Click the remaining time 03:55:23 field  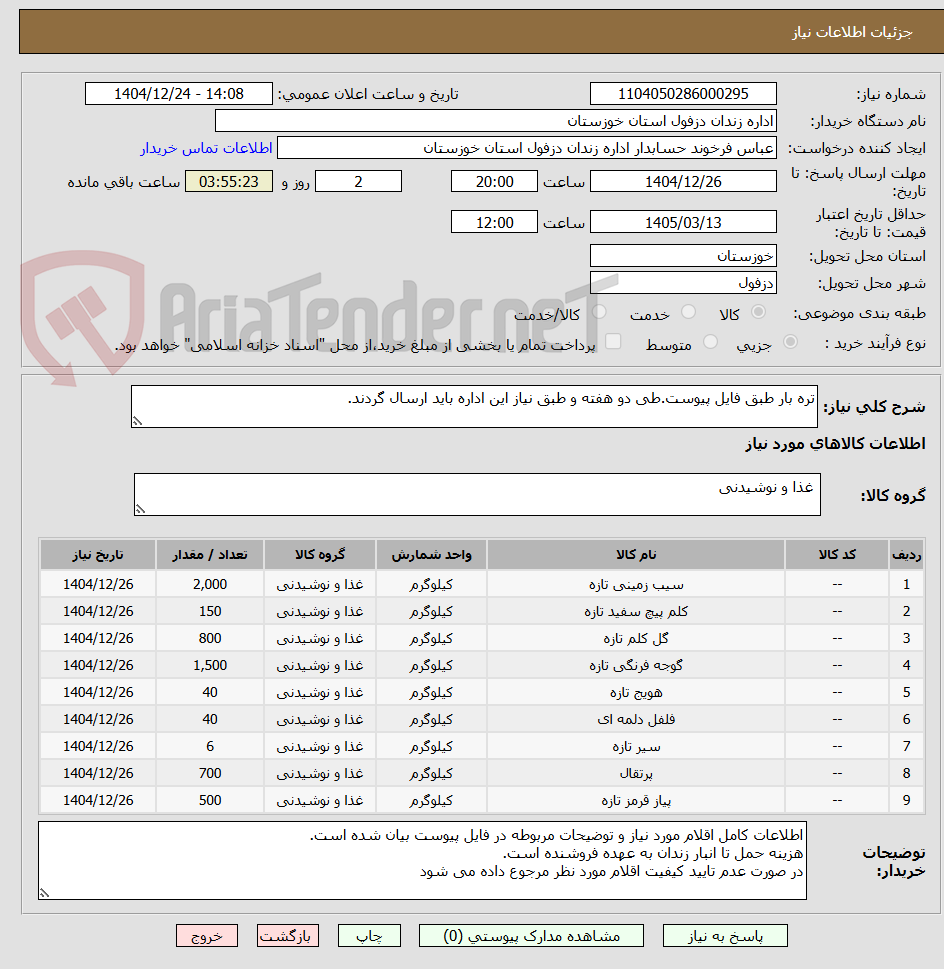coord(229,182)
